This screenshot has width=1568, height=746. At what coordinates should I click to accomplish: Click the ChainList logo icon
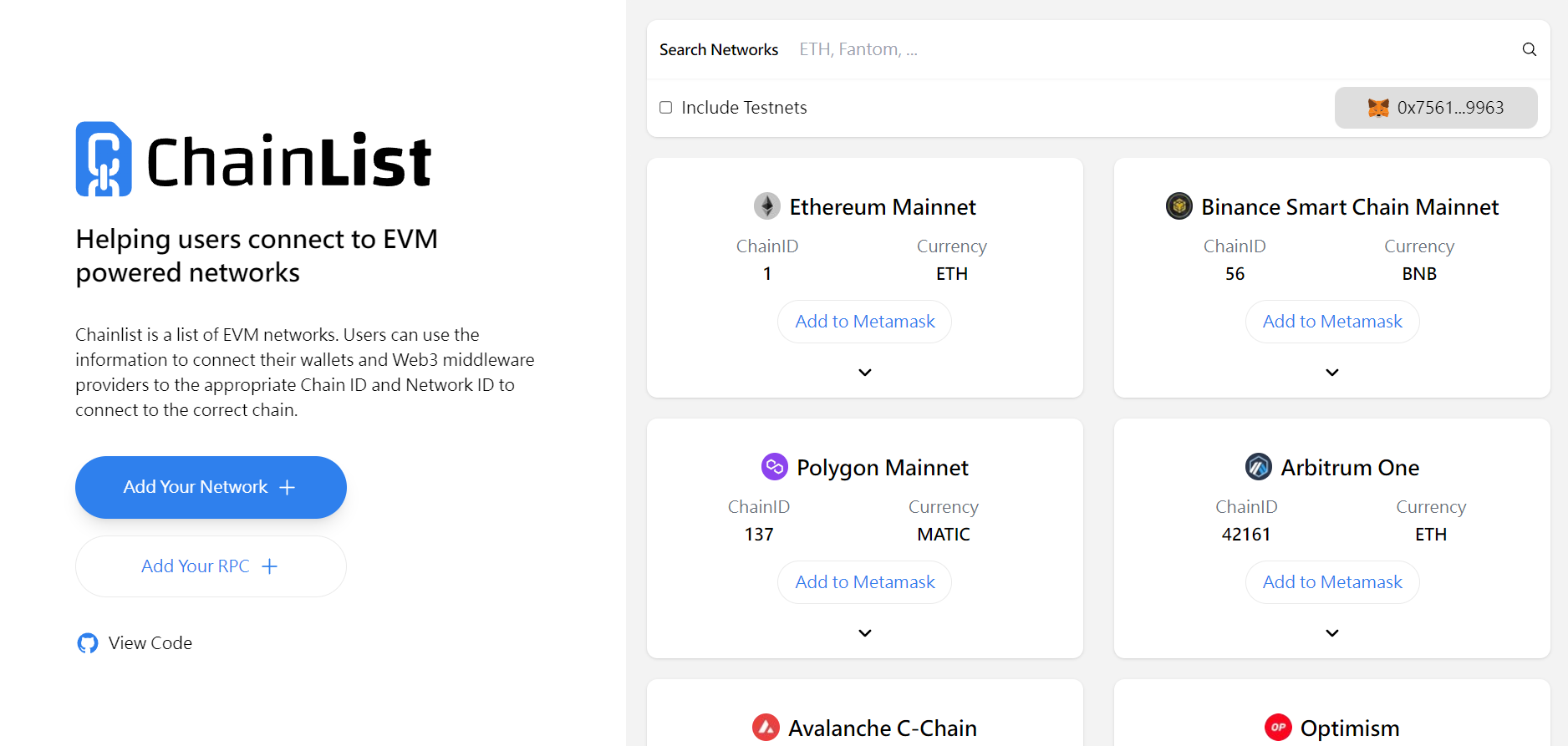pyautogui.click(x=104, y=160)
